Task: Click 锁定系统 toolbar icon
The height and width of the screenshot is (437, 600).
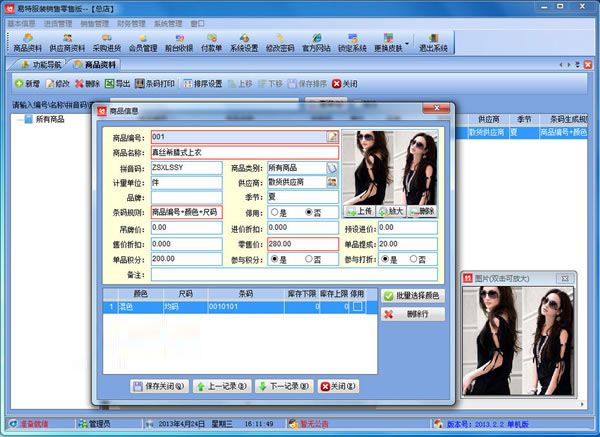Action: click(x=352, y=41)
